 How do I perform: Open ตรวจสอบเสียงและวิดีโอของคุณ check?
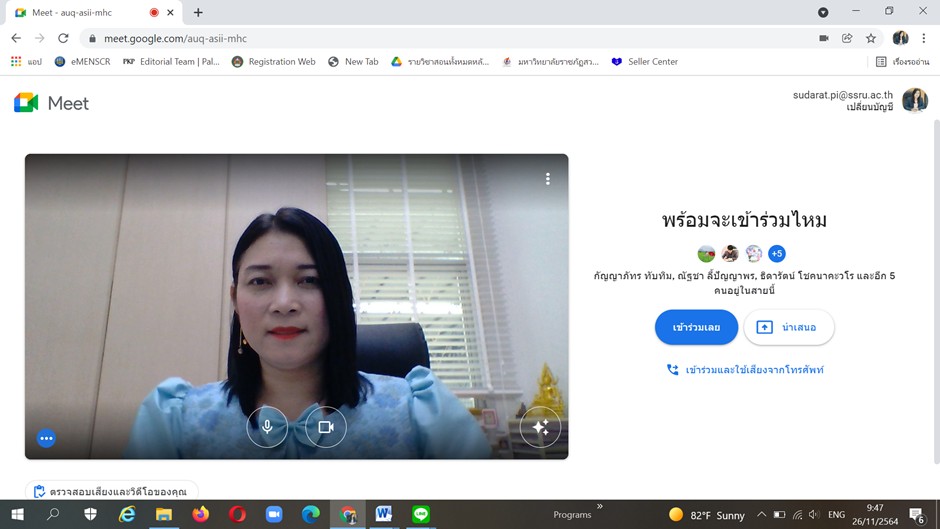[x=111, y=492]
